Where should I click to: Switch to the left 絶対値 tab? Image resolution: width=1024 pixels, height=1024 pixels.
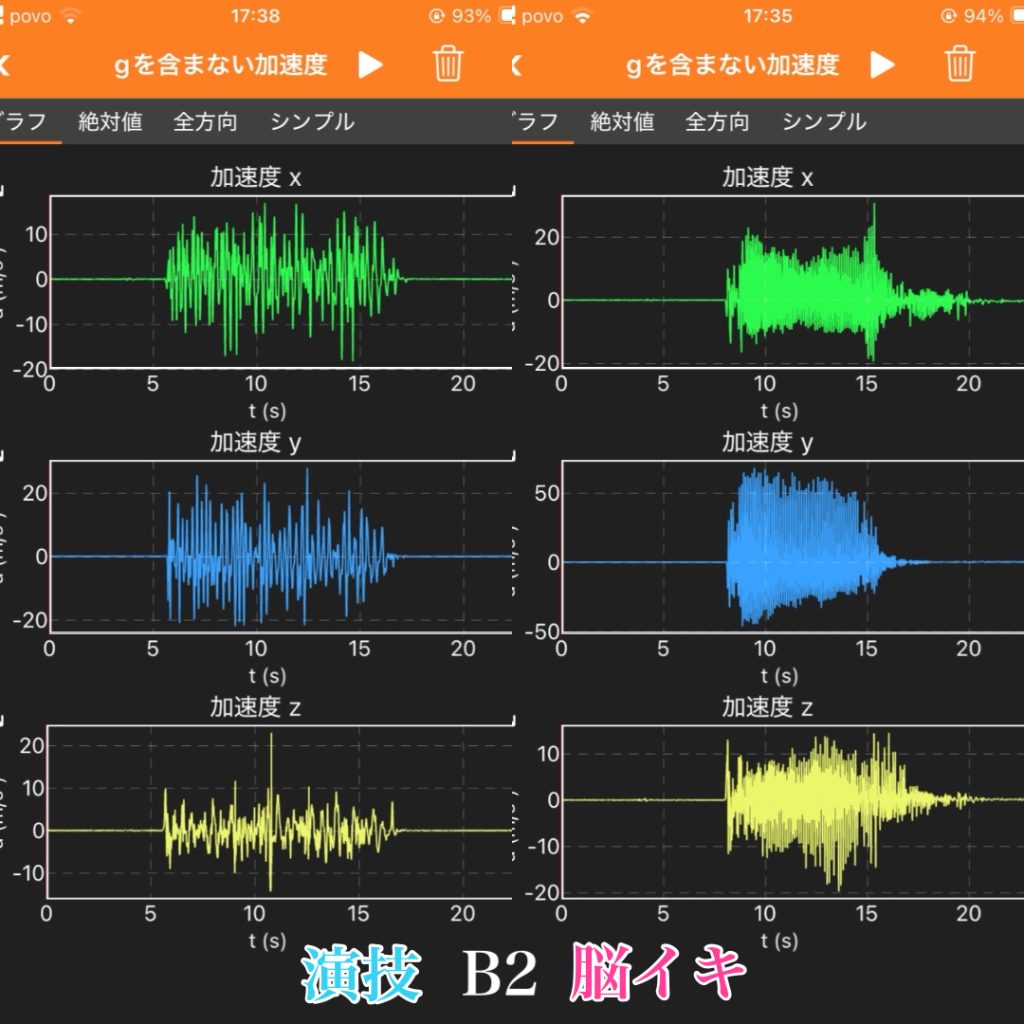(110, 122)
